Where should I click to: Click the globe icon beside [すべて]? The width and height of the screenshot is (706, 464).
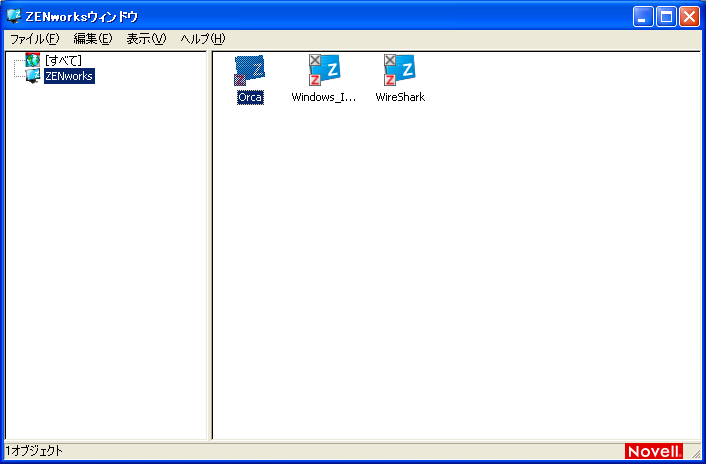tap(32, 60)
